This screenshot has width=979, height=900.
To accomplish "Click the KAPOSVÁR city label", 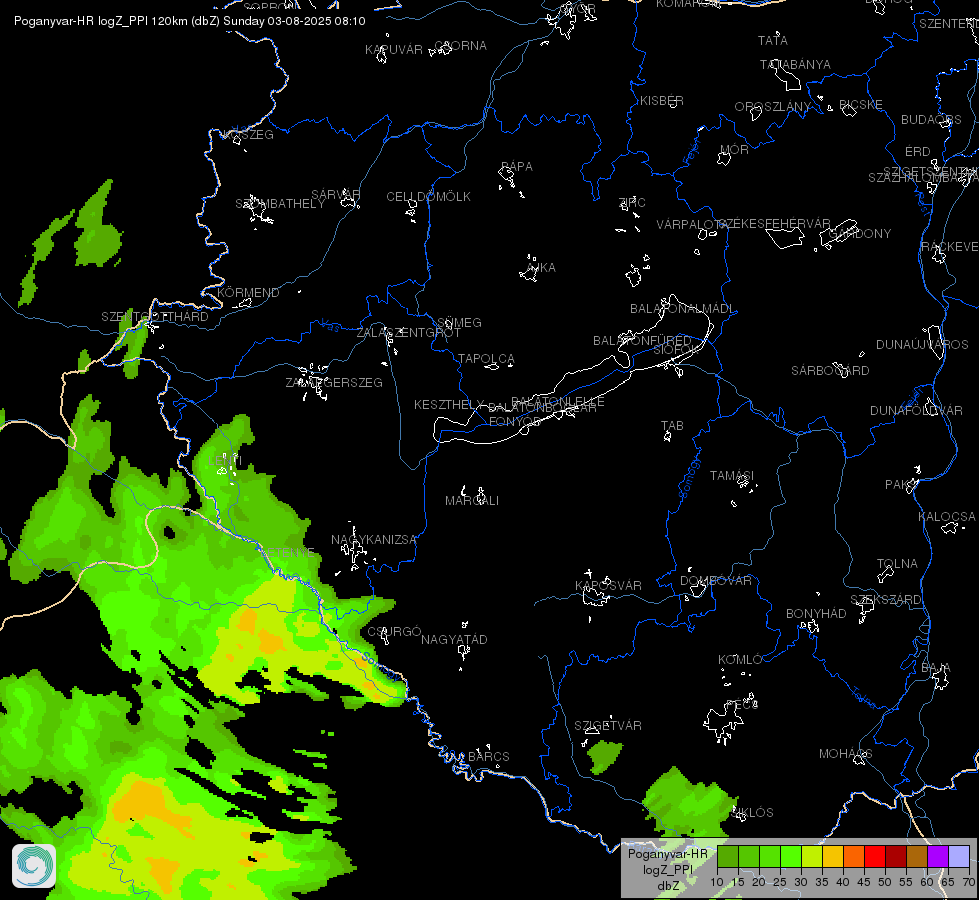I will (608, 586).
